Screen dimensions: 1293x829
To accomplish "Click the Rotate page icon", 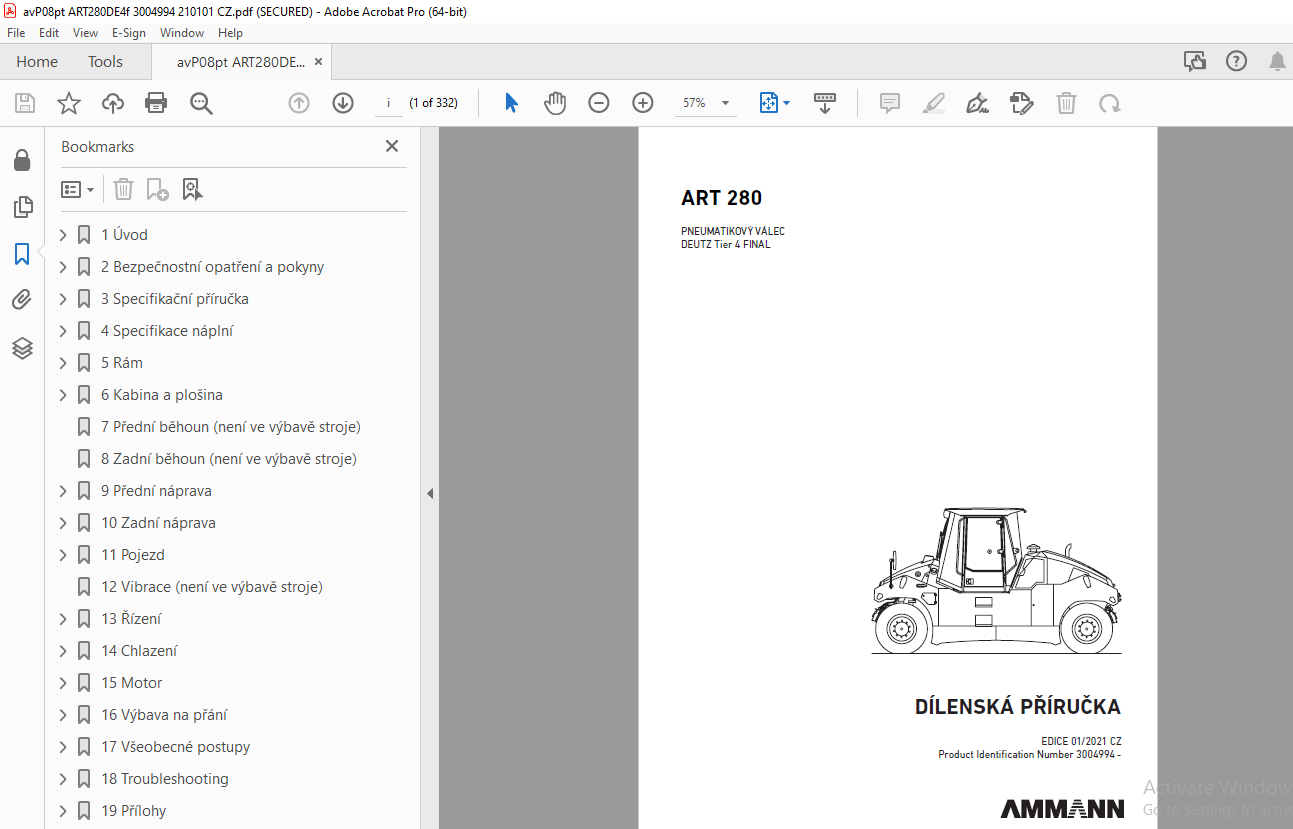I will (x=1110, y=103).
